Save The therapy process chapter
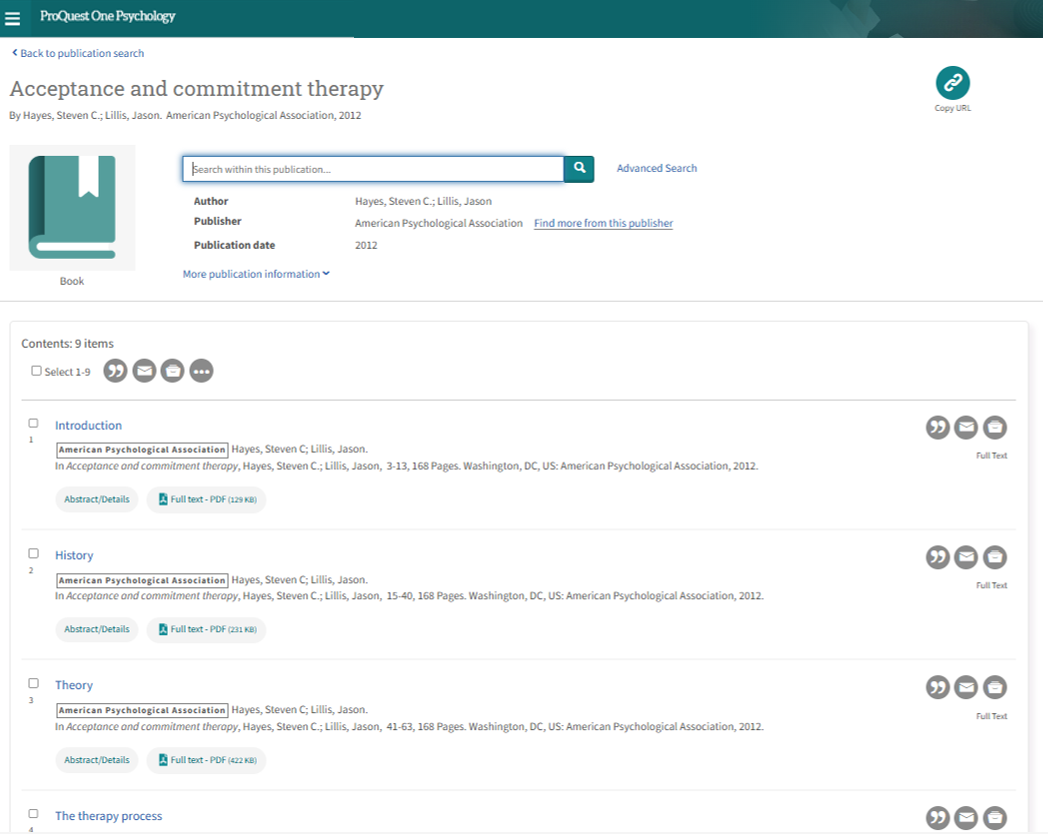The image size is (1048, 834). [x=995, y=818]
